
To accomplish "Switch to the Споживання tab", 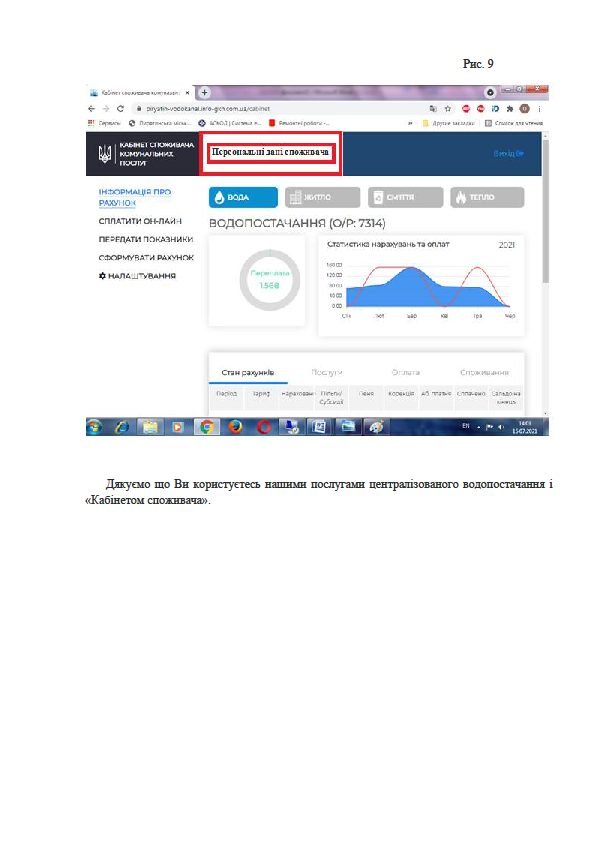I will coord(484,372).
